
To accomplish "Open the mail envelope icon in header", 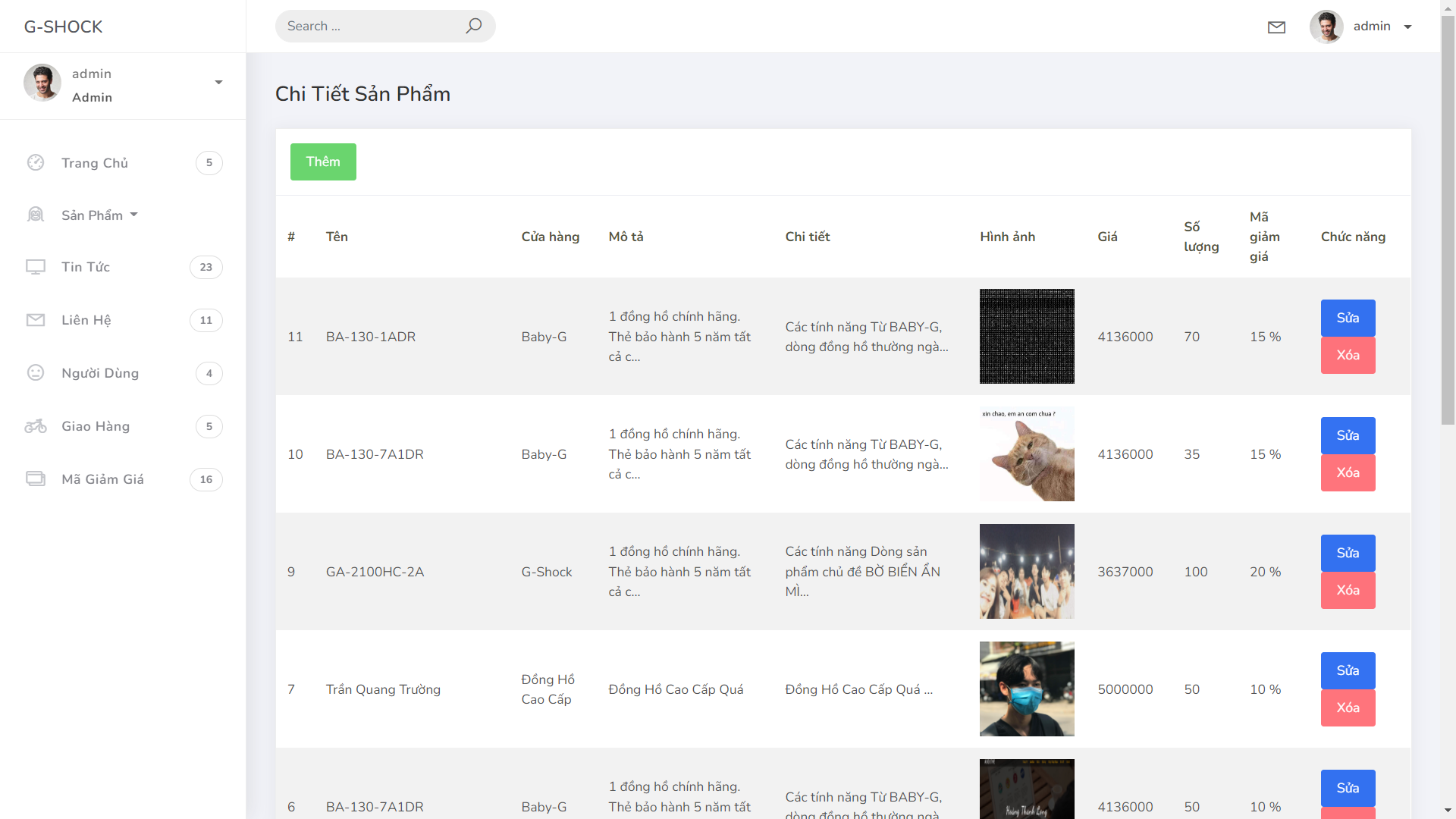I will pos(1276,27).
